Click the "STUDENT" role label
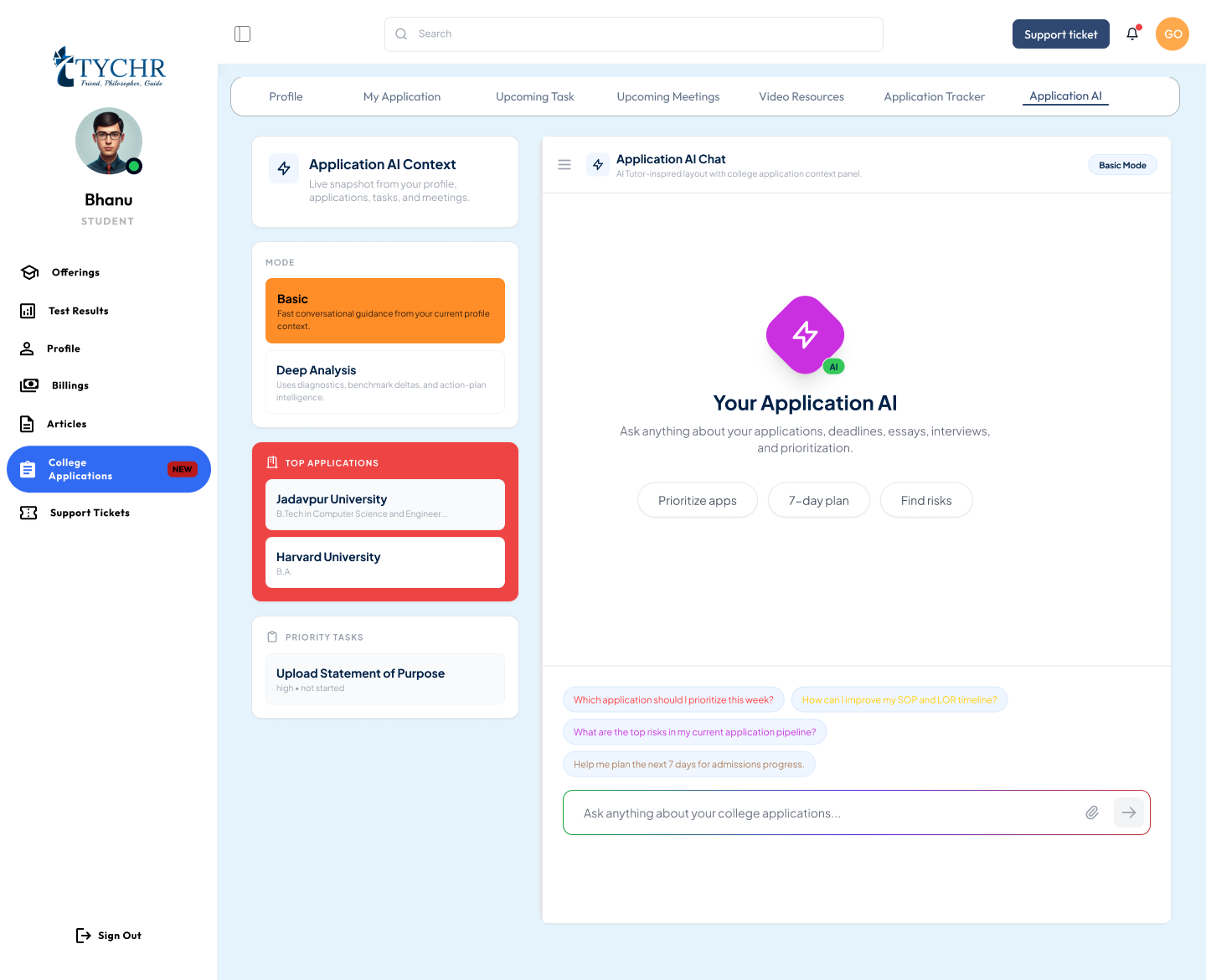Viewport: 1206px width, 980px height. click(108, 221)
